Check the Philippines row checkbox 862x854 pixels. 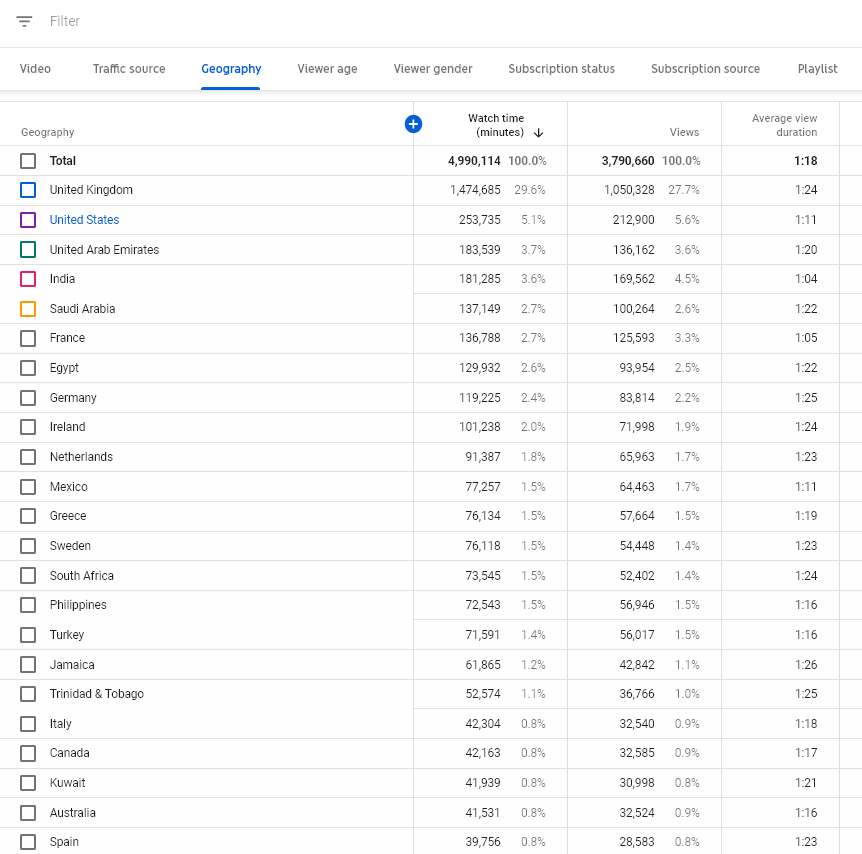[28, 605]
